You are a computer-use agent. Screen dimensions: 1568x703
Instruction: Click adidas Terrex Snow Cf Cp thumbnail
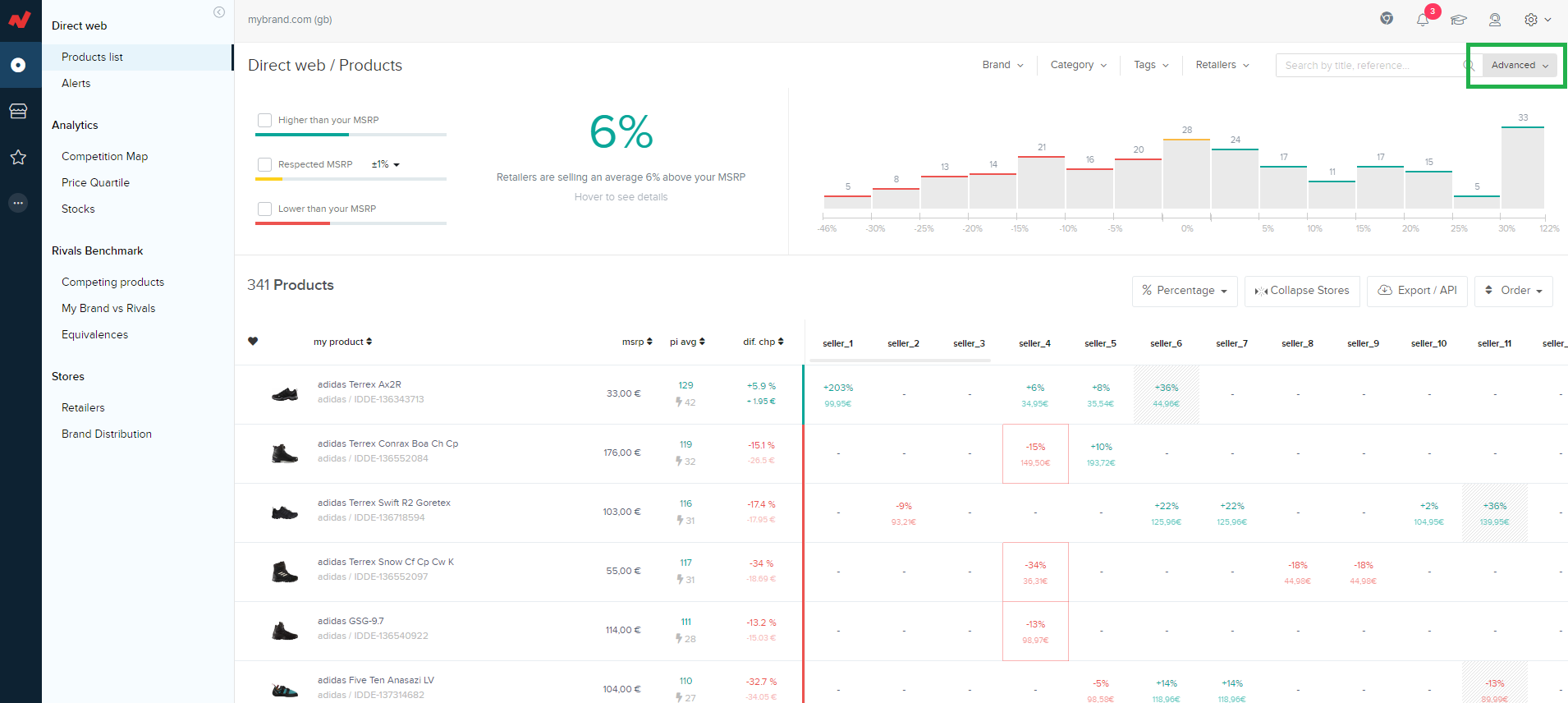pyautogui.click(x=285, y=572)
